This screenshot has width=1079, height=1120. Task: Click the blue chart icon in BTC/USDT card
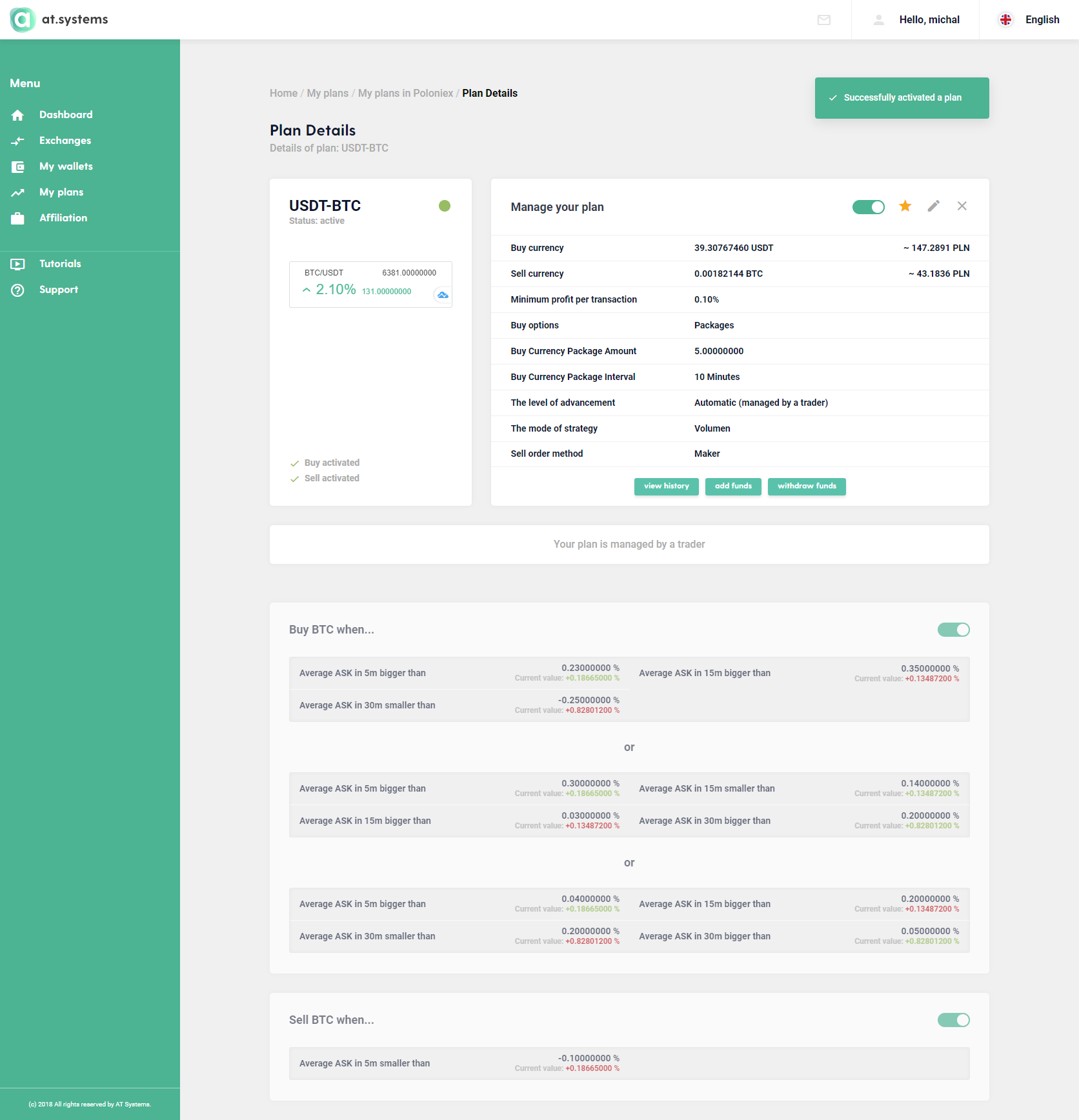tap(443, 295)
